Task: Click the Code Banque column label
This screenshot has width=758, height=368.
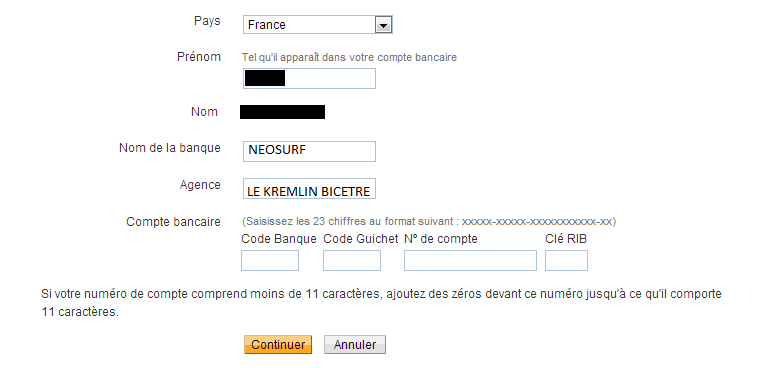Action: click(279, 239)
